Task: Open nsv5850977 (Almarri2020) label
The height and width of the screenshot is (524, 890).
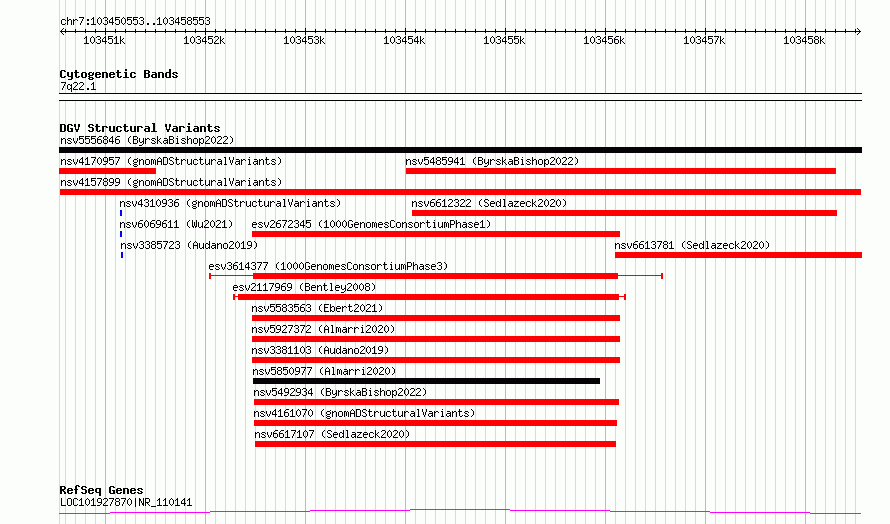Action: click(x=324, y=371)
